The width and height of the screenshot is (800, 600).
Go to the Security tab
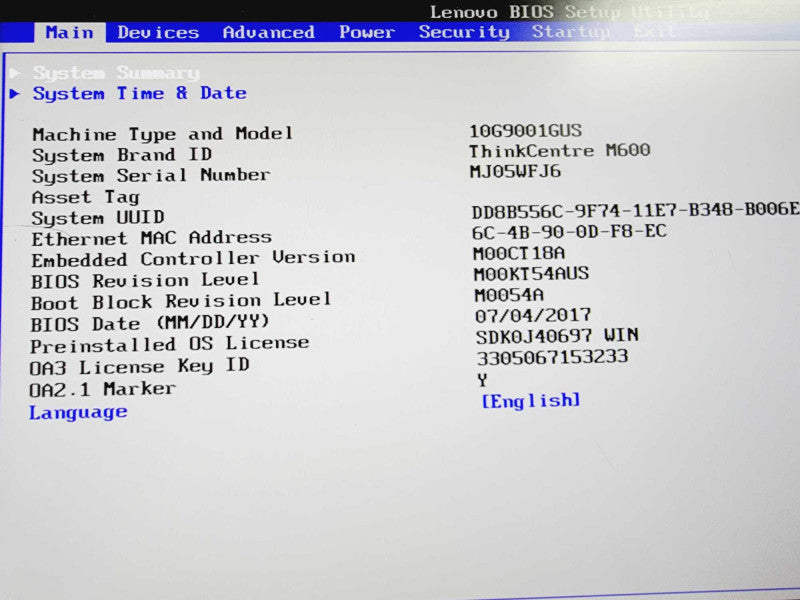tap(464, 32)
